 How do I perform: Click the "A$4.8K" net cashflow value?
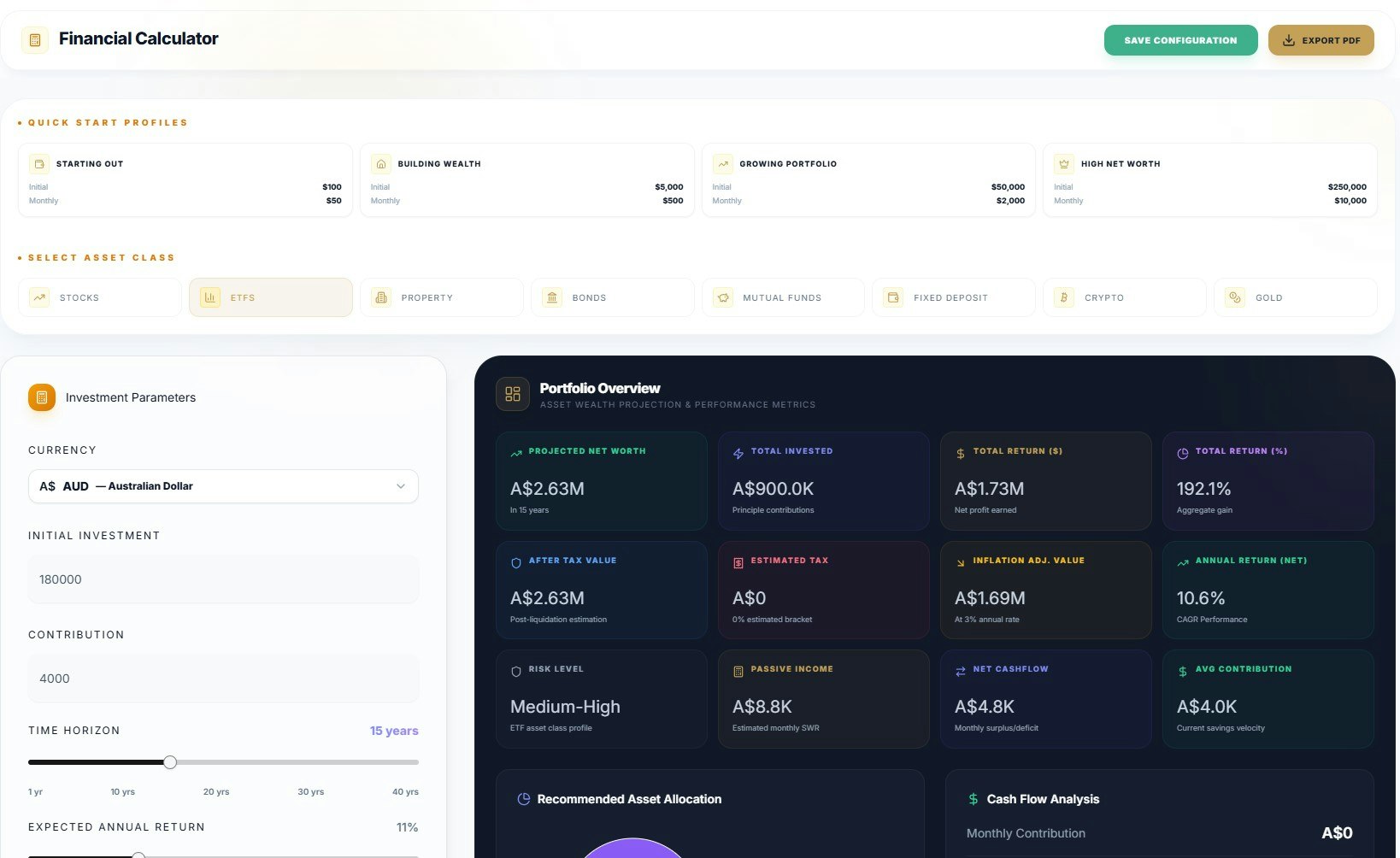pos(985,707)
